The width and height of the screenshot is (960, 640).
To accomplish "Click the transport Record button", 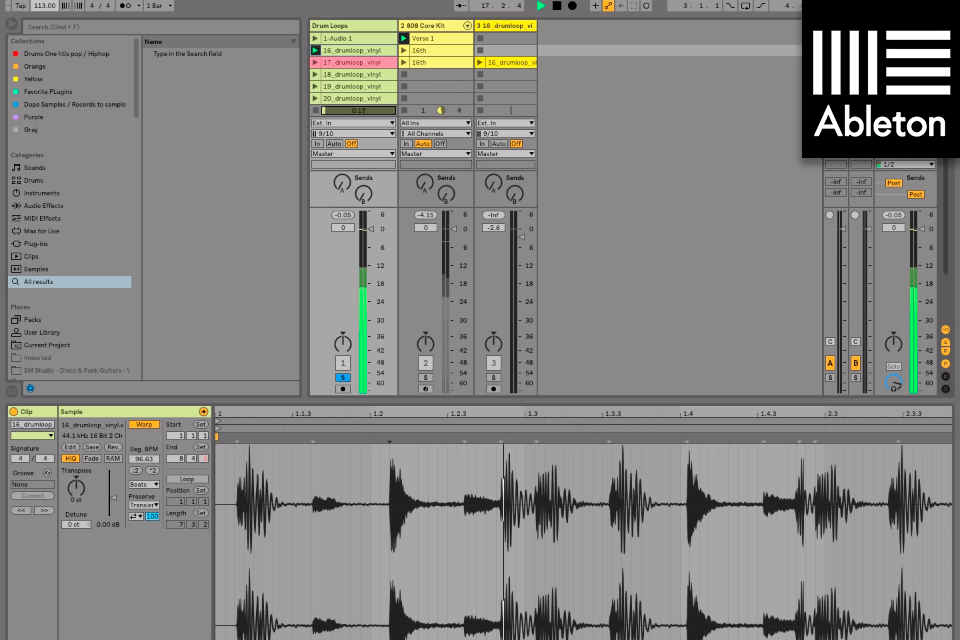I will (572, 6).
